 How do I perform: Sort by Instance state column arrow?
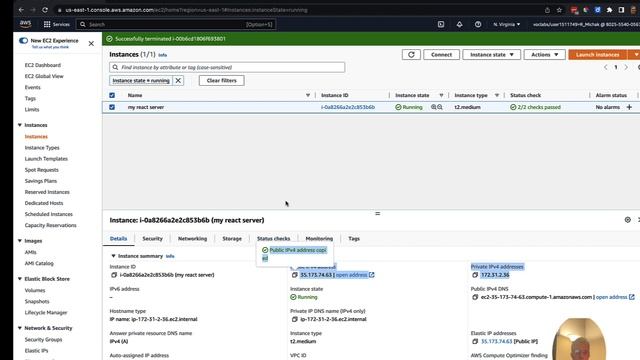[x=441, y=95]
